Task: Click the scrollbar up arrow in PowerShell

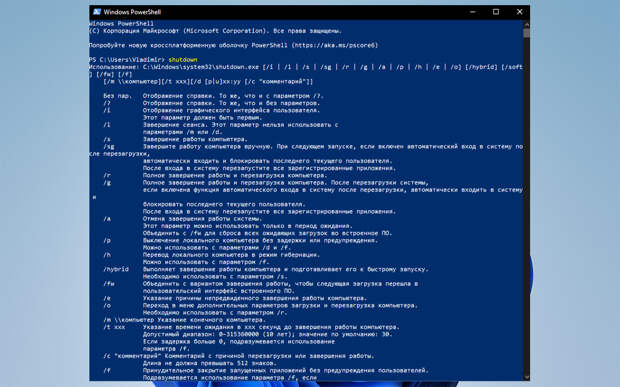Action: click(526, 24)
